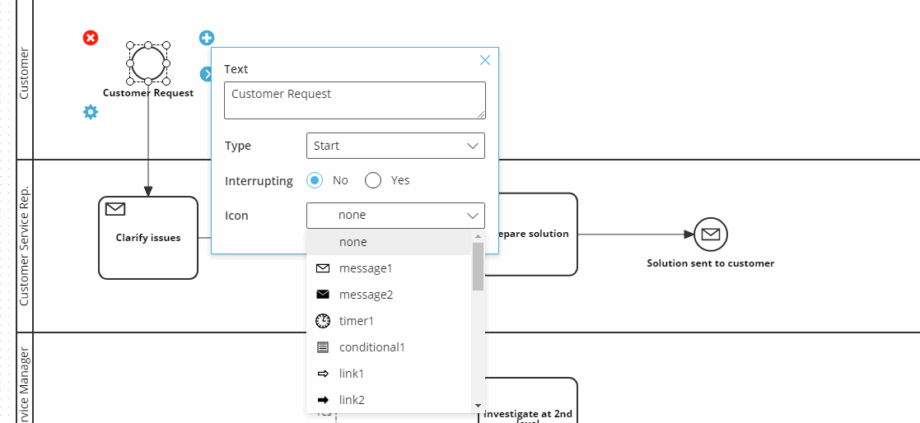The image size is (920, 423).
Task: Select link2 filled arrow option
Action: (x=351, y=400)
